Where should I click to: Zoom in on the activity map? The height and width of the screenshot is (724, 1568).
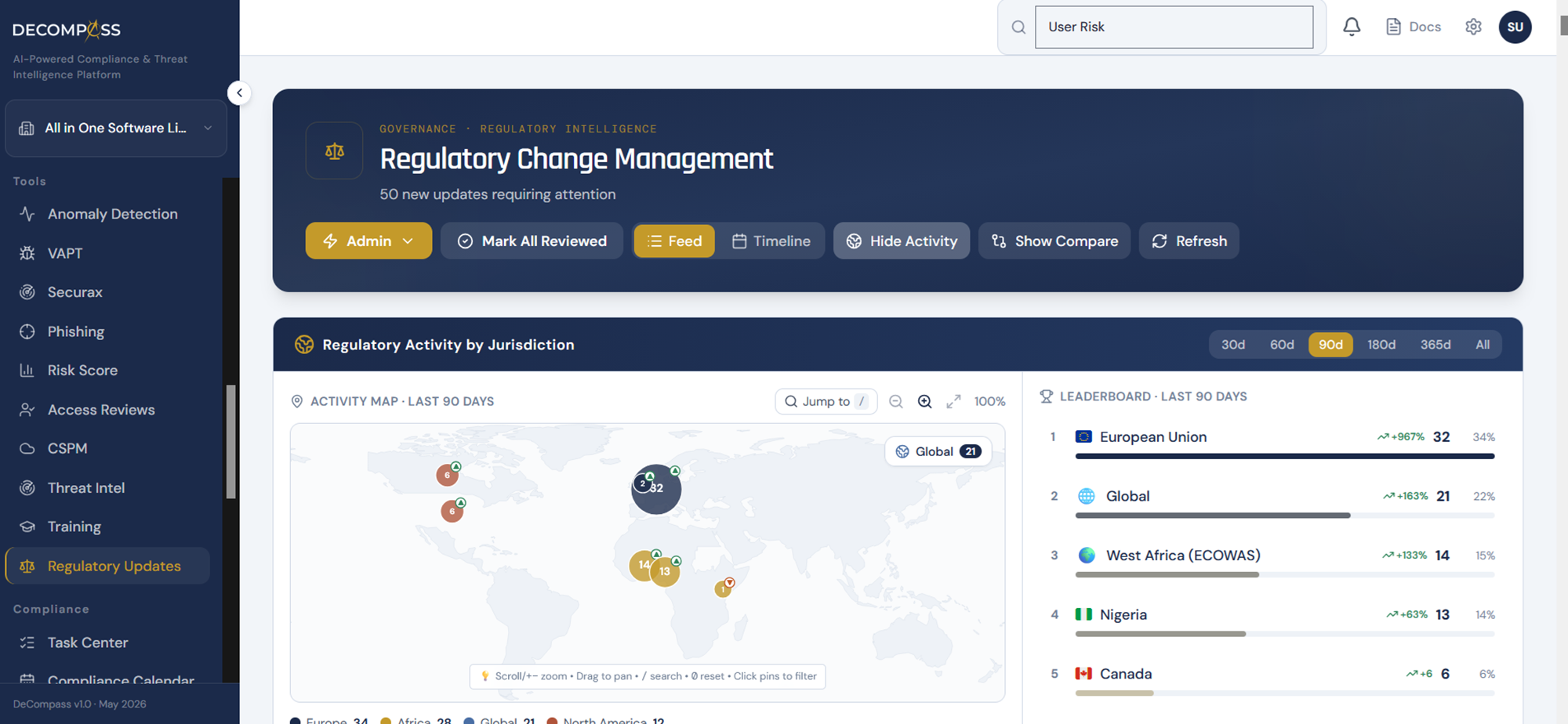[925, 401]
